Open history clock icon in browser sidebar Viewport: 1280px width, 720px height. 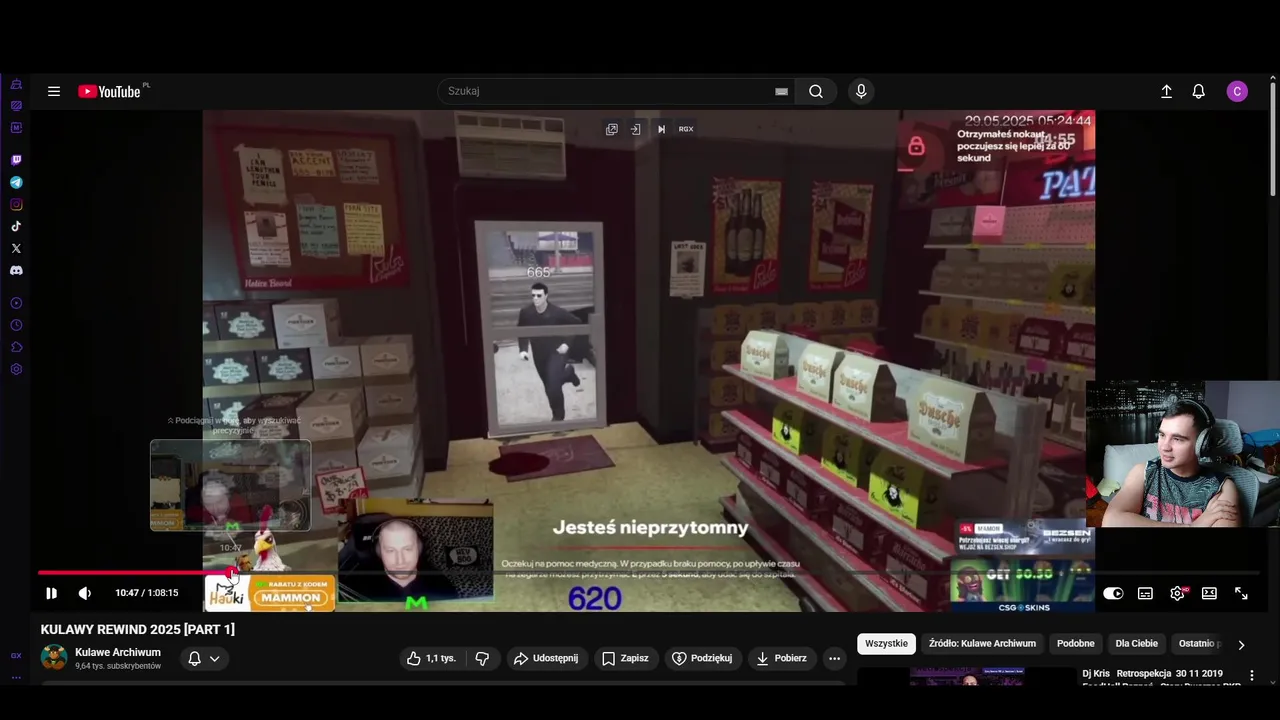coord(16,325)
